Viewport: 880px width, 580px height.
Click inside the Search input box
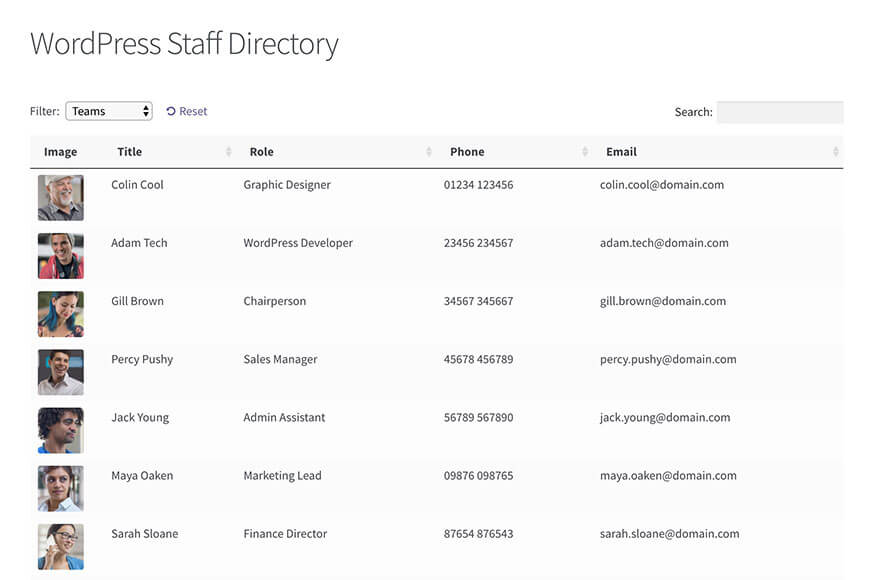tap(780, 112)
